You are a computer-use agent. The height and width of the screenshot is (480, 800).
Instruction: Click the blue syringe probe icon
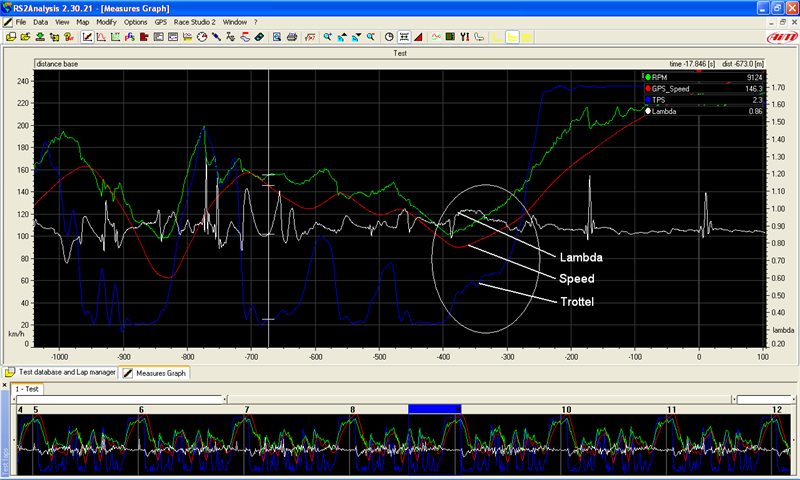coord(216,37)
